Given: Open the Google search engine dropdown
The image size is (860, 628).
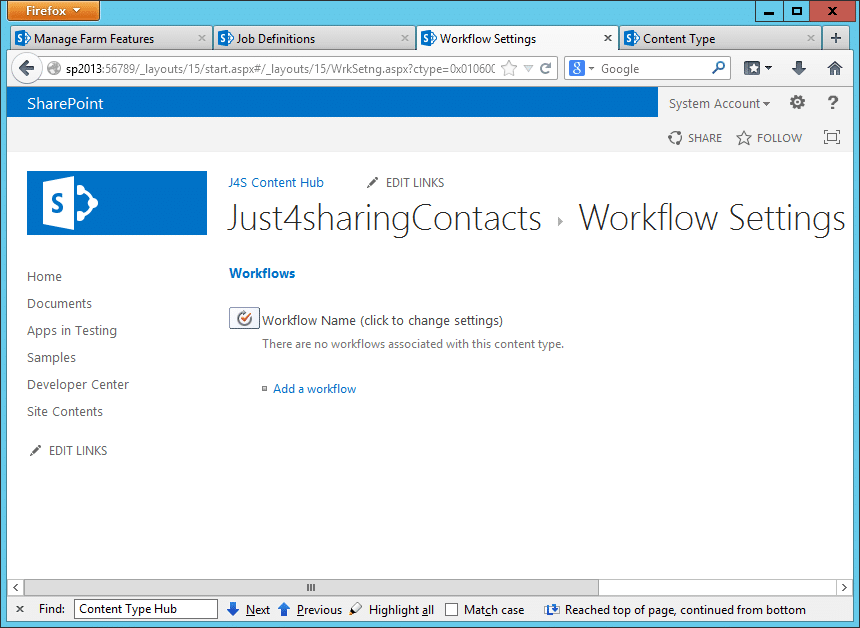Looking at the screenshot, I should 582,69.
